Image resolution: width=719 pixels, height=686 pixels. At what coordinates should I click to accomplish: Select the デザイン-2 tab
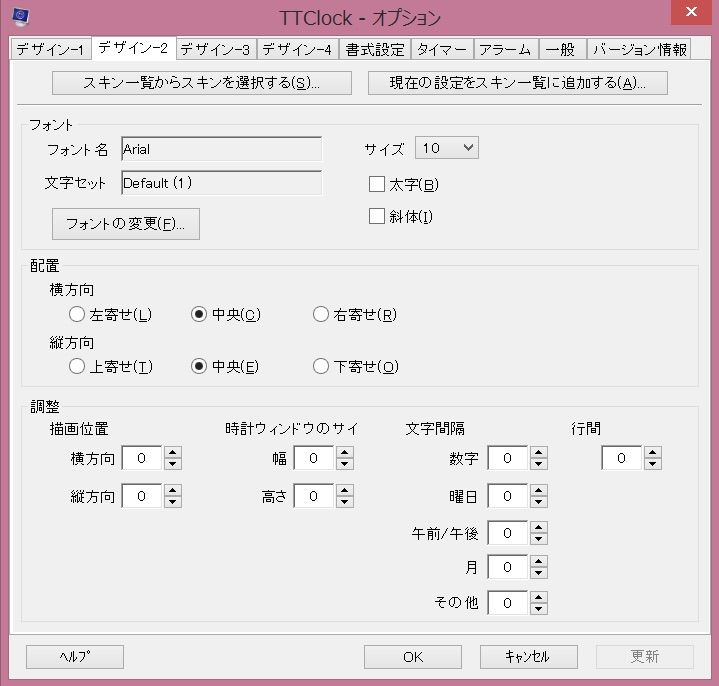(x=133, y=48)
